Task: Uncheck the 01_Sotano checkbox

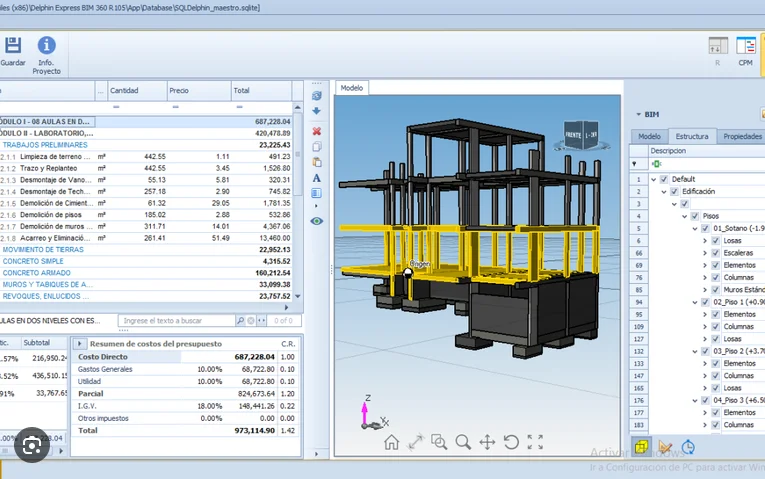Action: tap(705, 228)
